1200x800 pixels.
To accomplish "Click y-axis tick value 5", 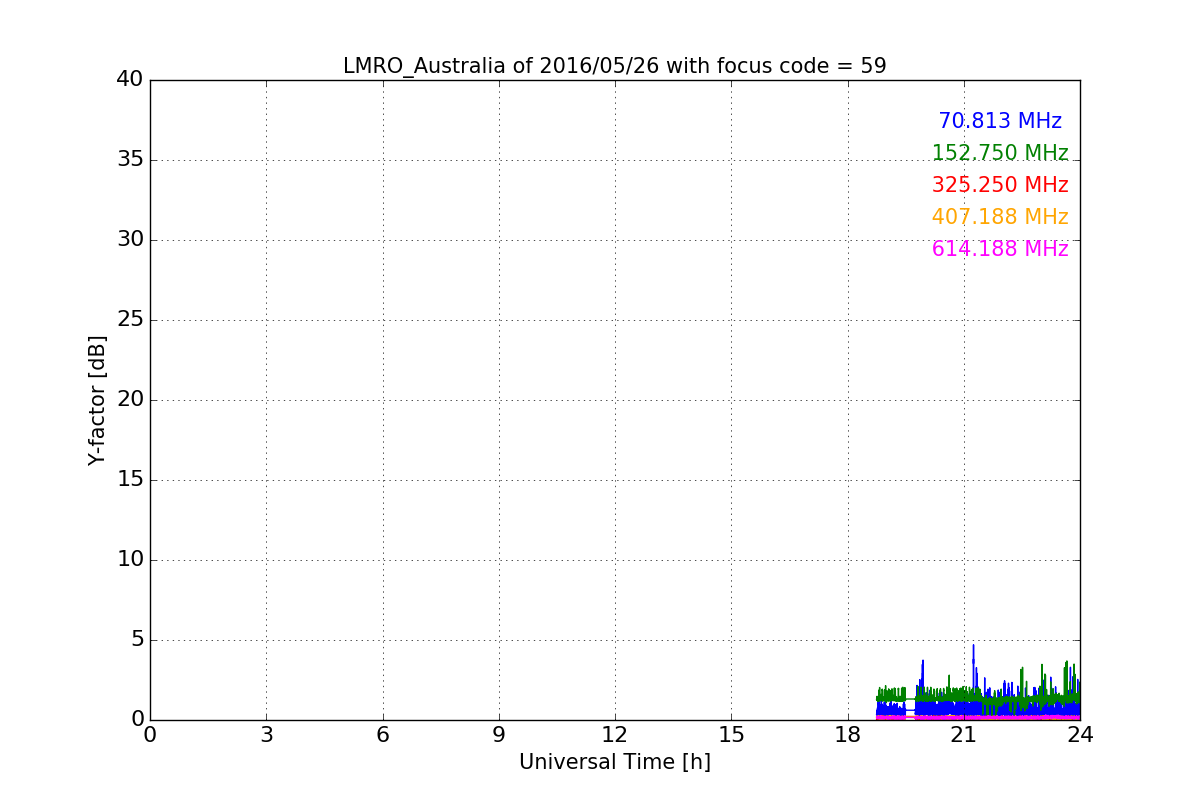I will coord(137,640).
